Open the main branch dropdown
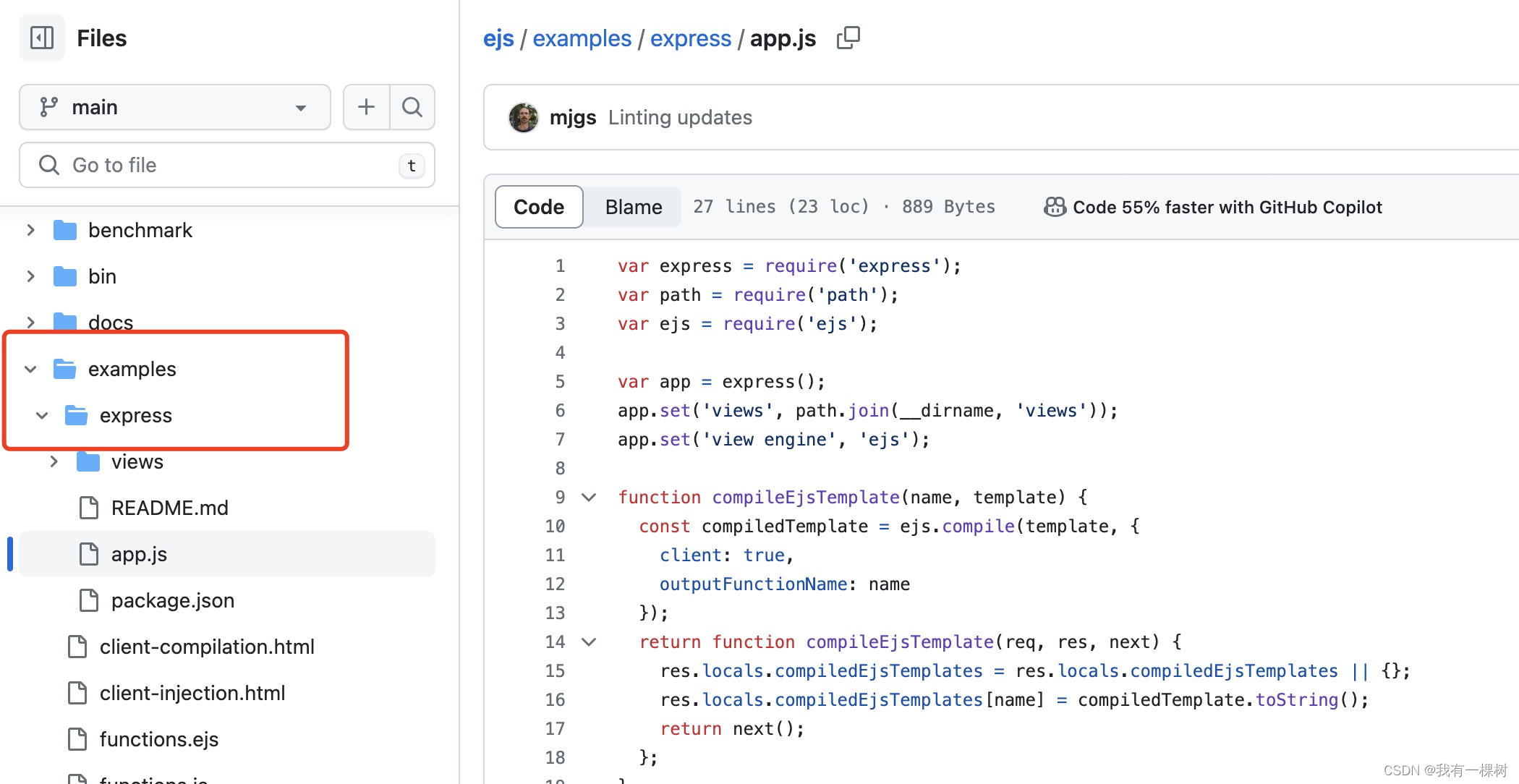 pyautogui.click(x=174, y=107)
